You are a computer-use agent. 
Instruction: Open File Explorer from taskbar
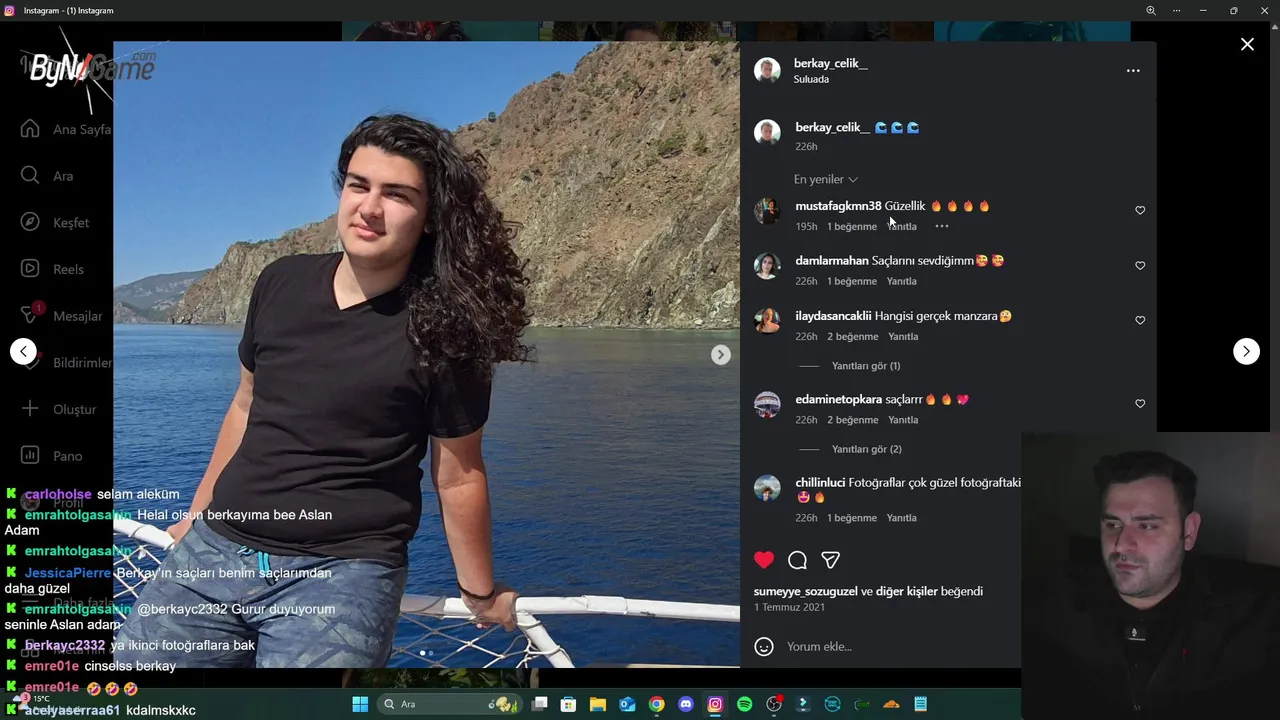click(597, 704)
